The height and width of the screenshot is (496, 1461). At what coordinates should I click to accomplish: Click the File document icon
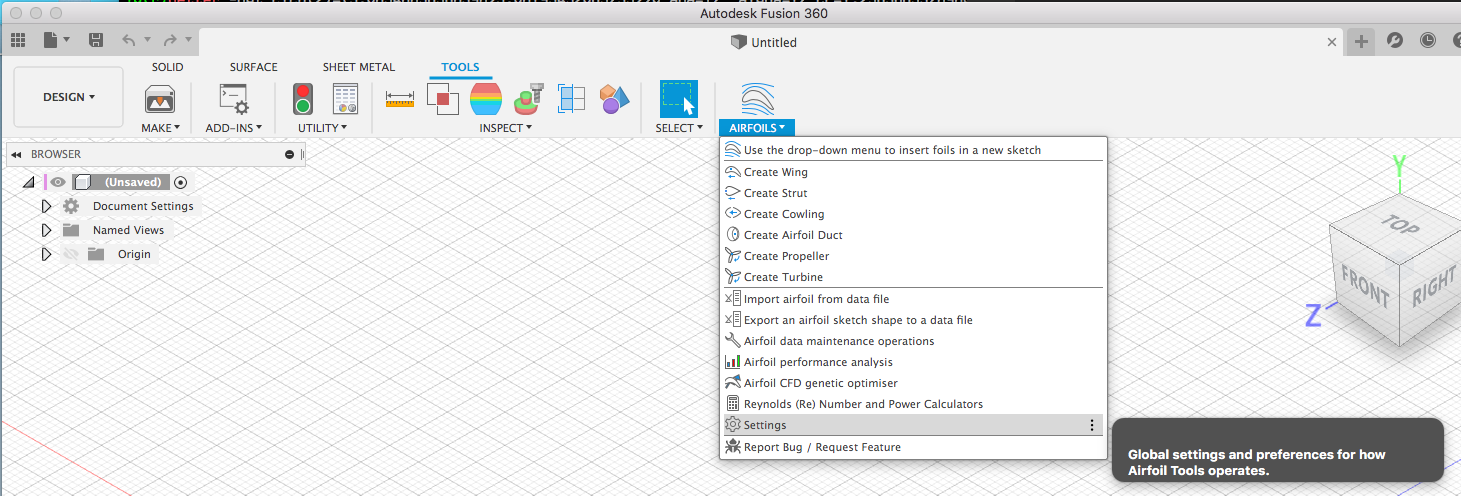pyautogui.click(x=50, y=40)
